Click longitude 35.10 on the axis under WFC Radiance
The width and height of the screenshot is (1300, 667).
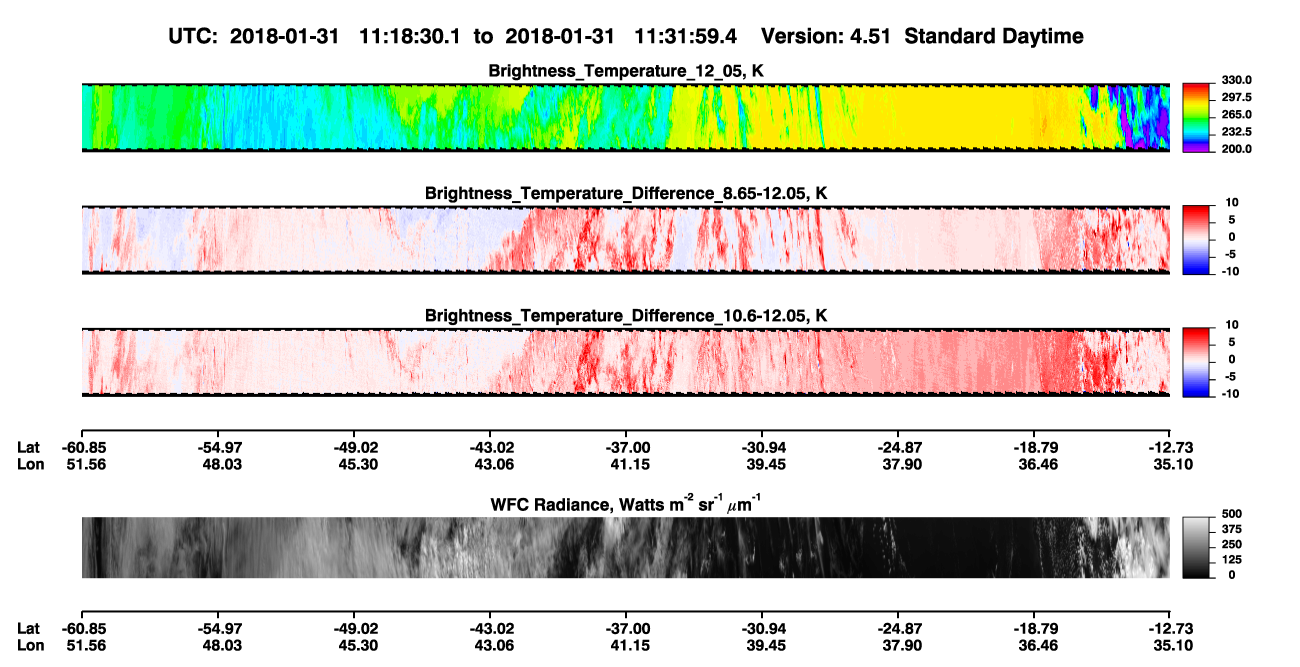(1171, 644)
